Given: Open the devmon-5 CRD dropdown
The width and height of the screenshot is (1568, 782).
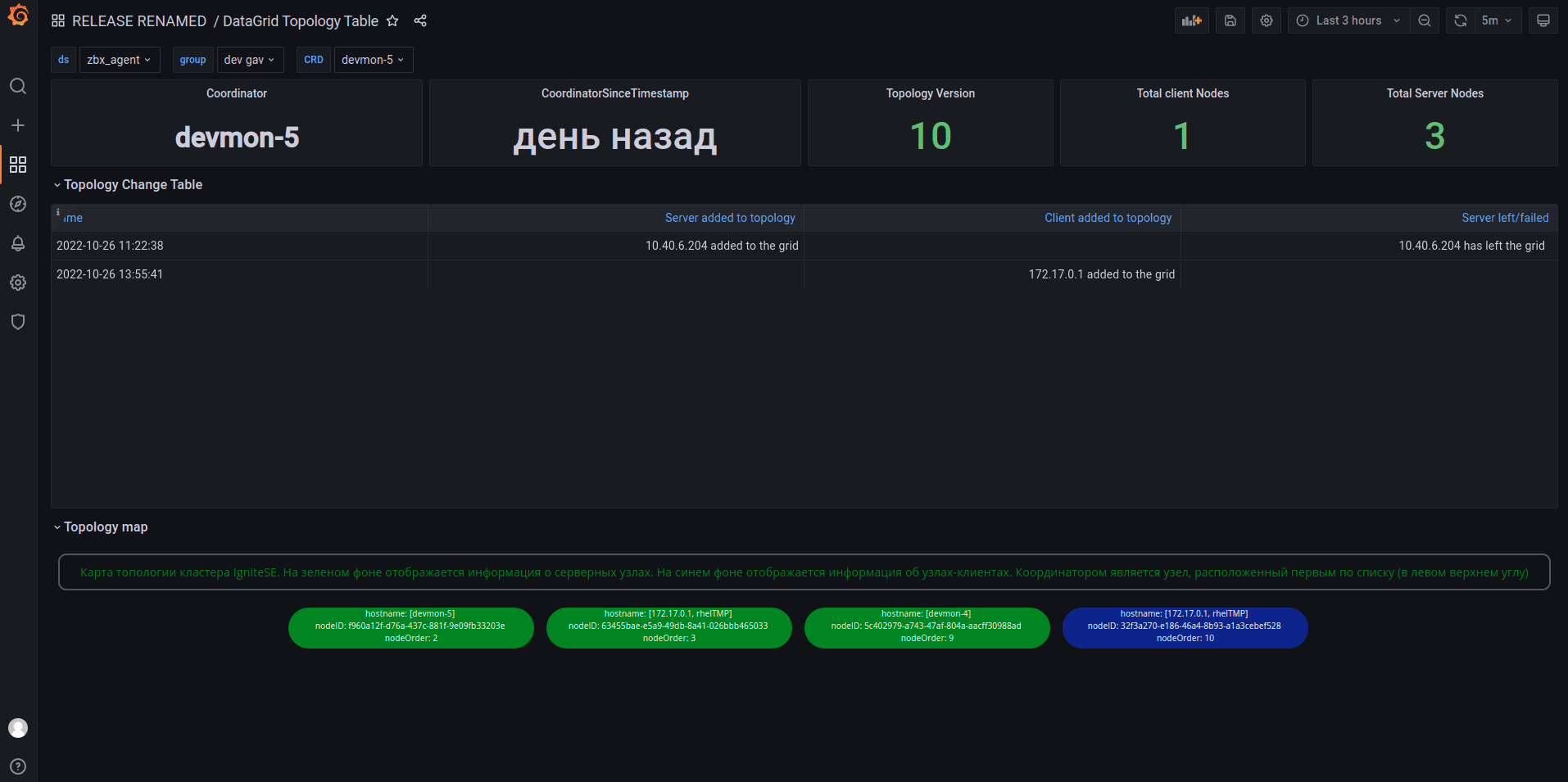Looking at the screenshot, I should (x=373, y=60).
